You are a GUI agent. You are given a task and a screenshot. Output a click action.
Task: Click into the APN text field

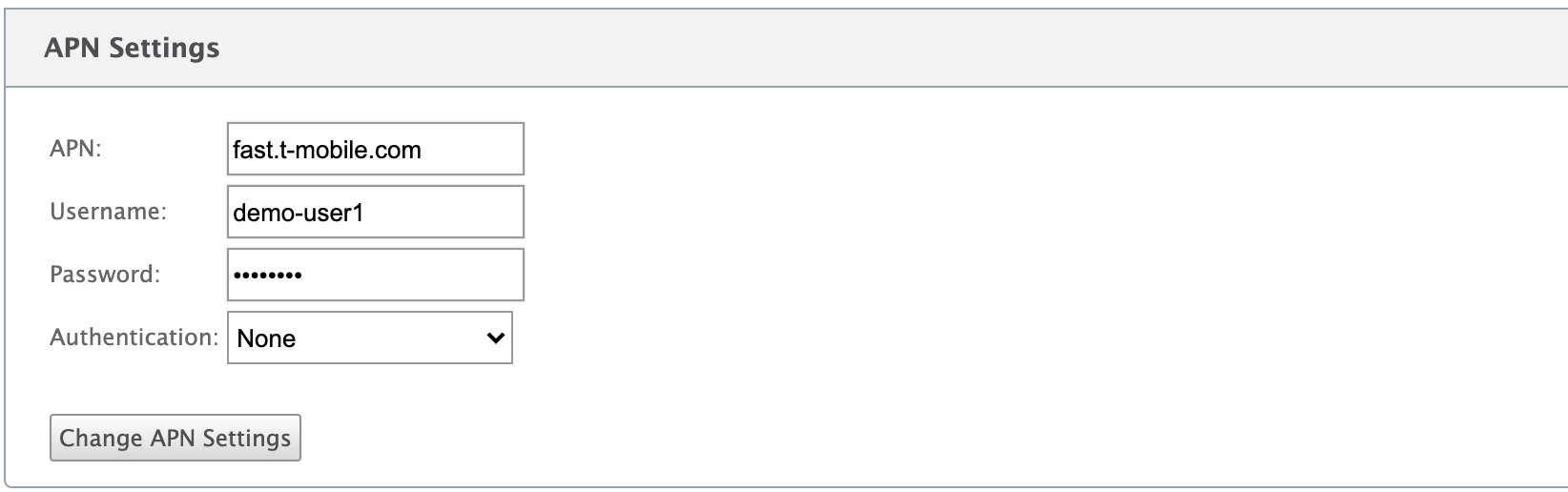(x=376, y=149)
